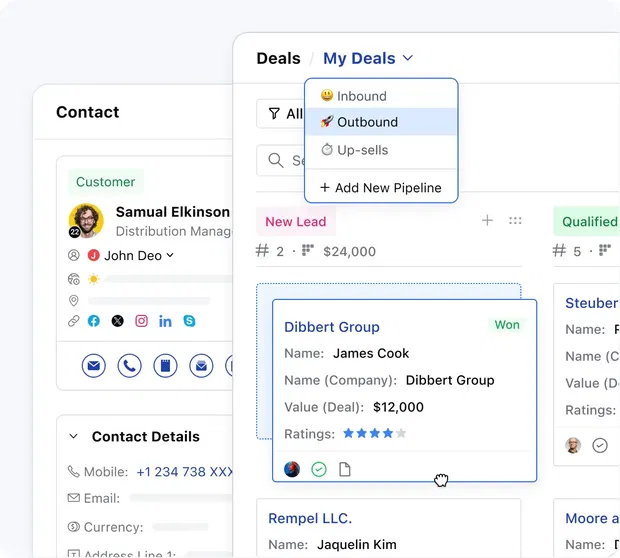
Task: Open the contact's X profile
Action: coord(117,321)
